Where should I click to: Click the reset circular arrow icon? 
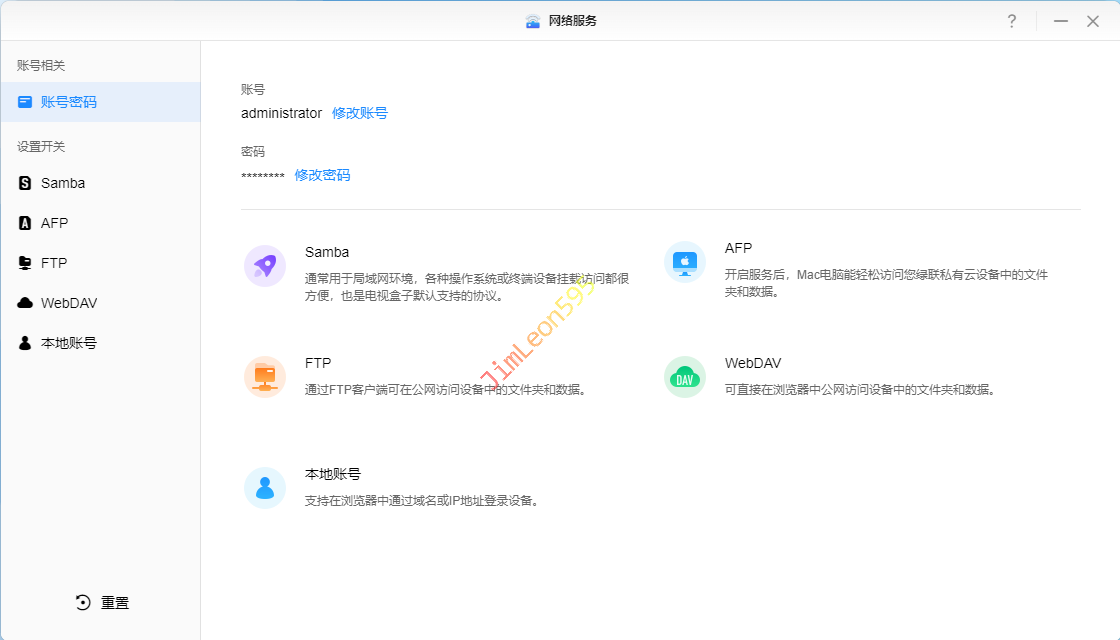coord(83,603)
